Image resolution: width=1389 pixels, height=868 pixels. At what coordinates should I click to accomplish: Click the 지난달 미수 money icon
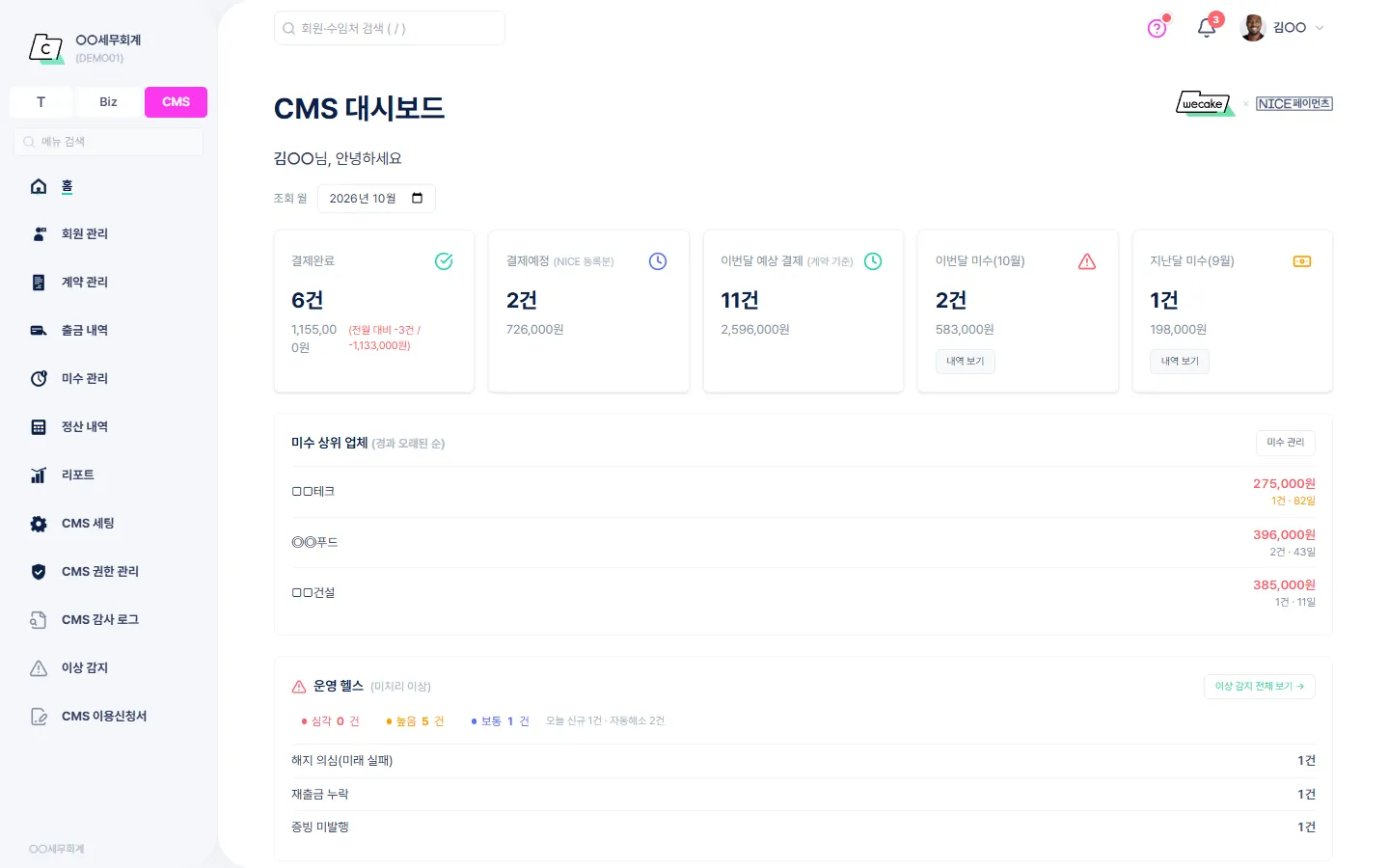pyautogui.click(x=1302, y=261)
